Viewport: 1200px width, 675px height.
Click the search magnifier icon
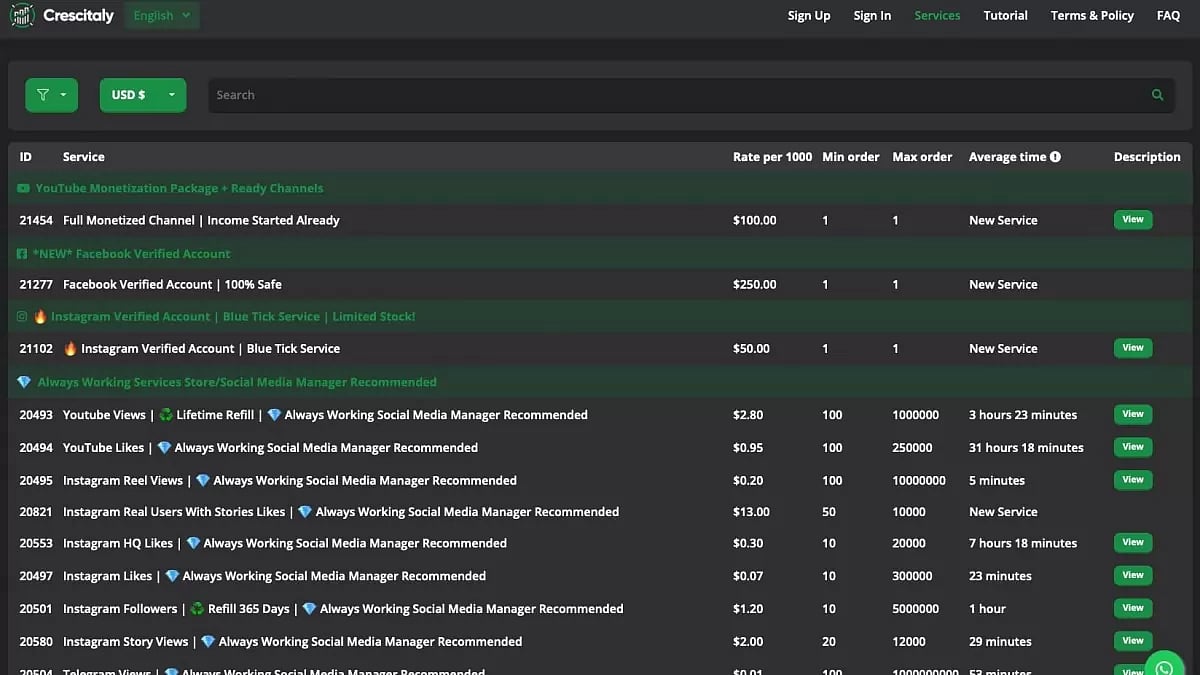tap(1157, 95)
